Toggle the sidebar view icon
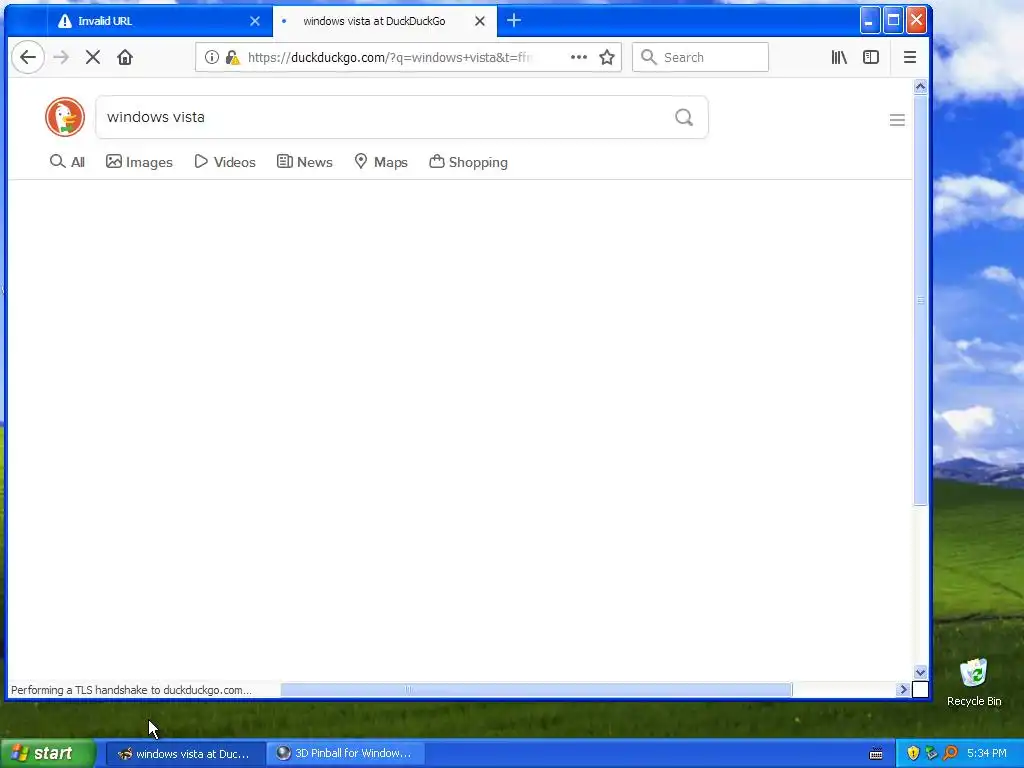1024x768 pixels. click(x=871, y=57)
